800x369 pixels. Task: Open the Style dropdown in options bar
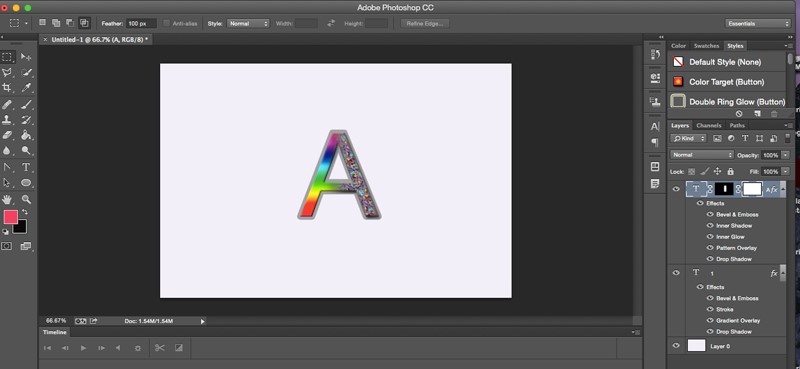coord(248,23)
